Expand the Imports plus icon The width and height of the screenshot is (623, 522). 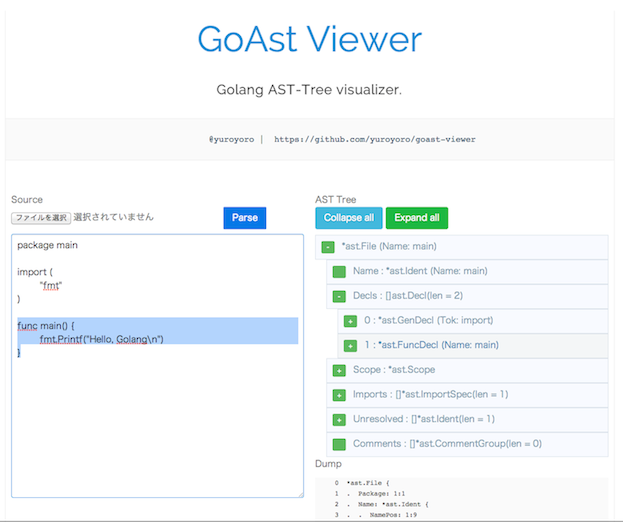coord(339,395)
